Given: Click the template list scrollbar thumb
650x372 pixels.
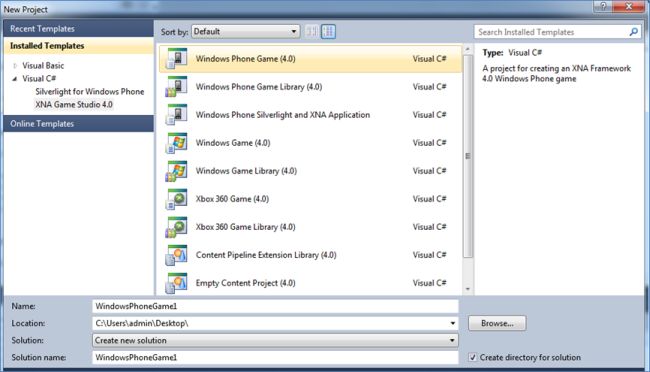Looking at the screenshot, I should pos(468,156).
